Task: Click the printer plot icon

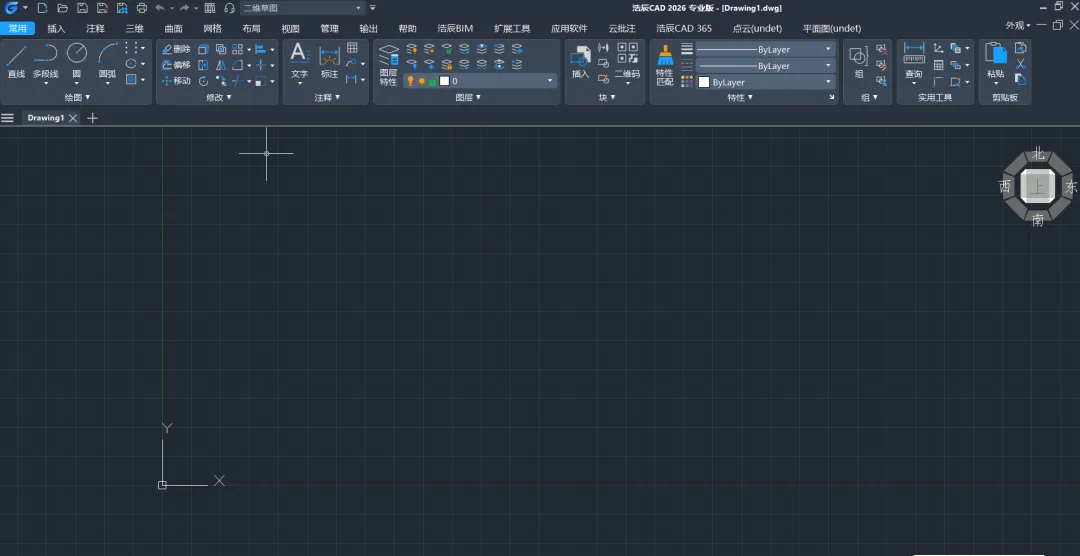Action: pos(142,8)
